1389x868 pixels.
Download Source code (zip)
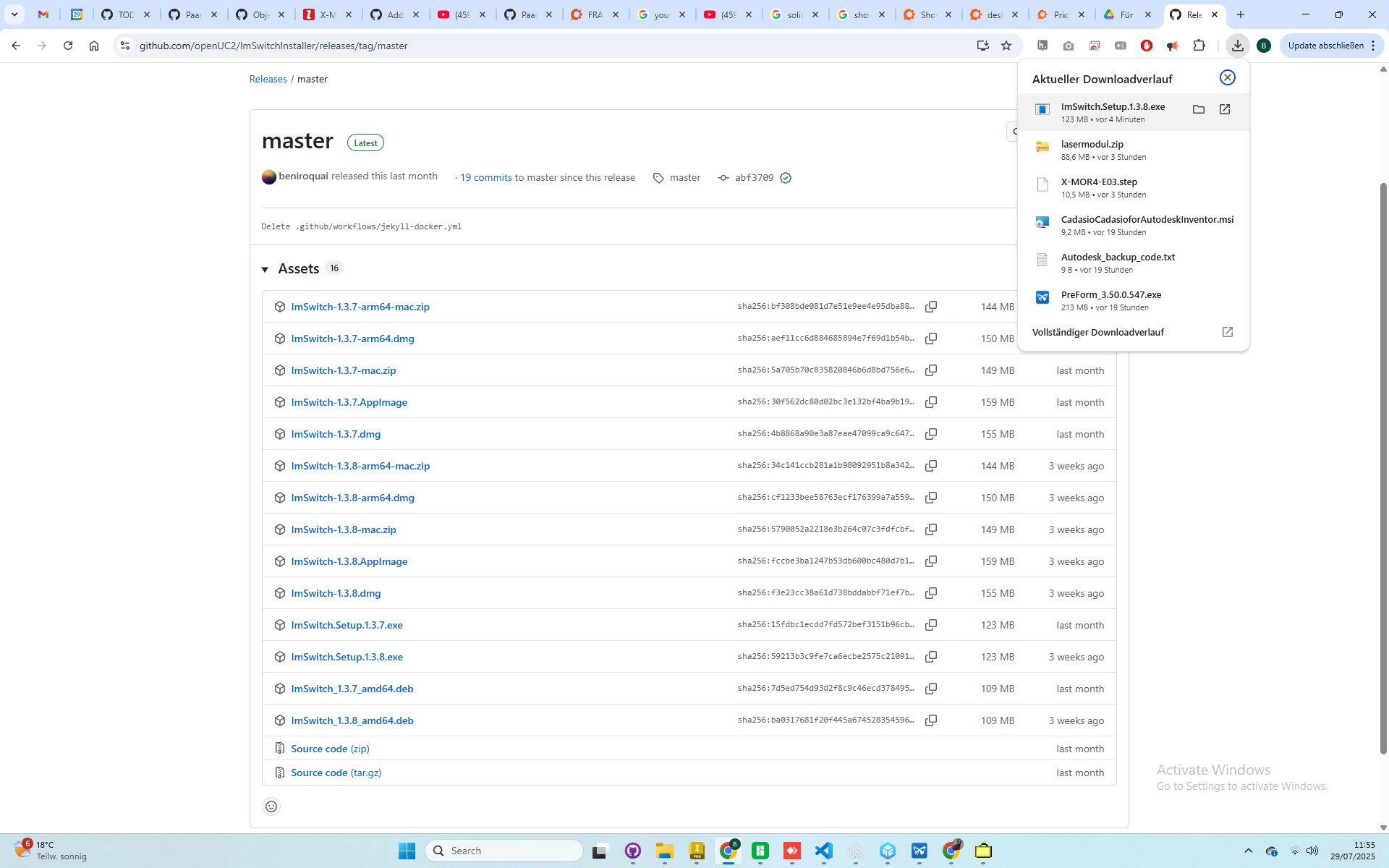[330, 749]
